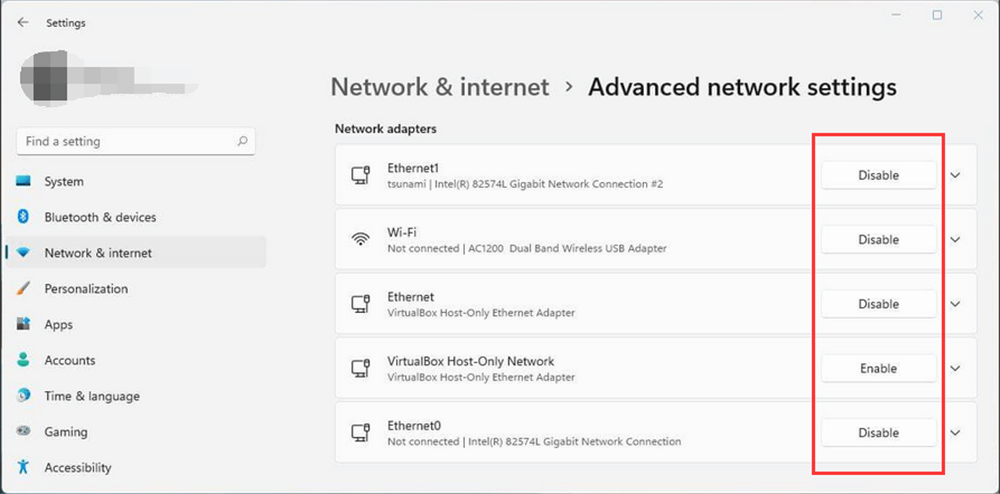Click the Gaming controller icon

pyautogui.click(x=23, y=432)
